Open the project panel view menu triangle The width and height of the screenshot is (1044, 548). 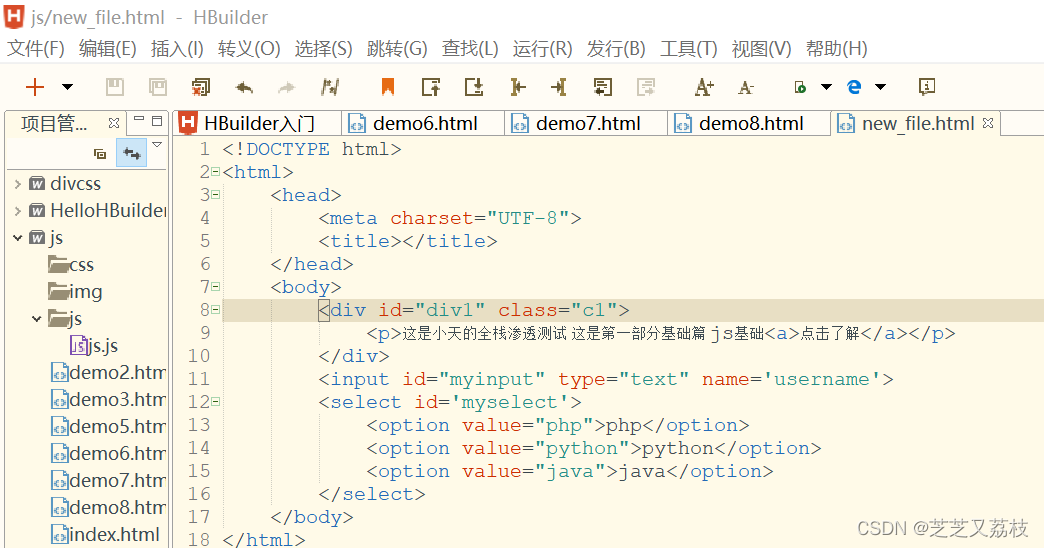click(157, 144)
